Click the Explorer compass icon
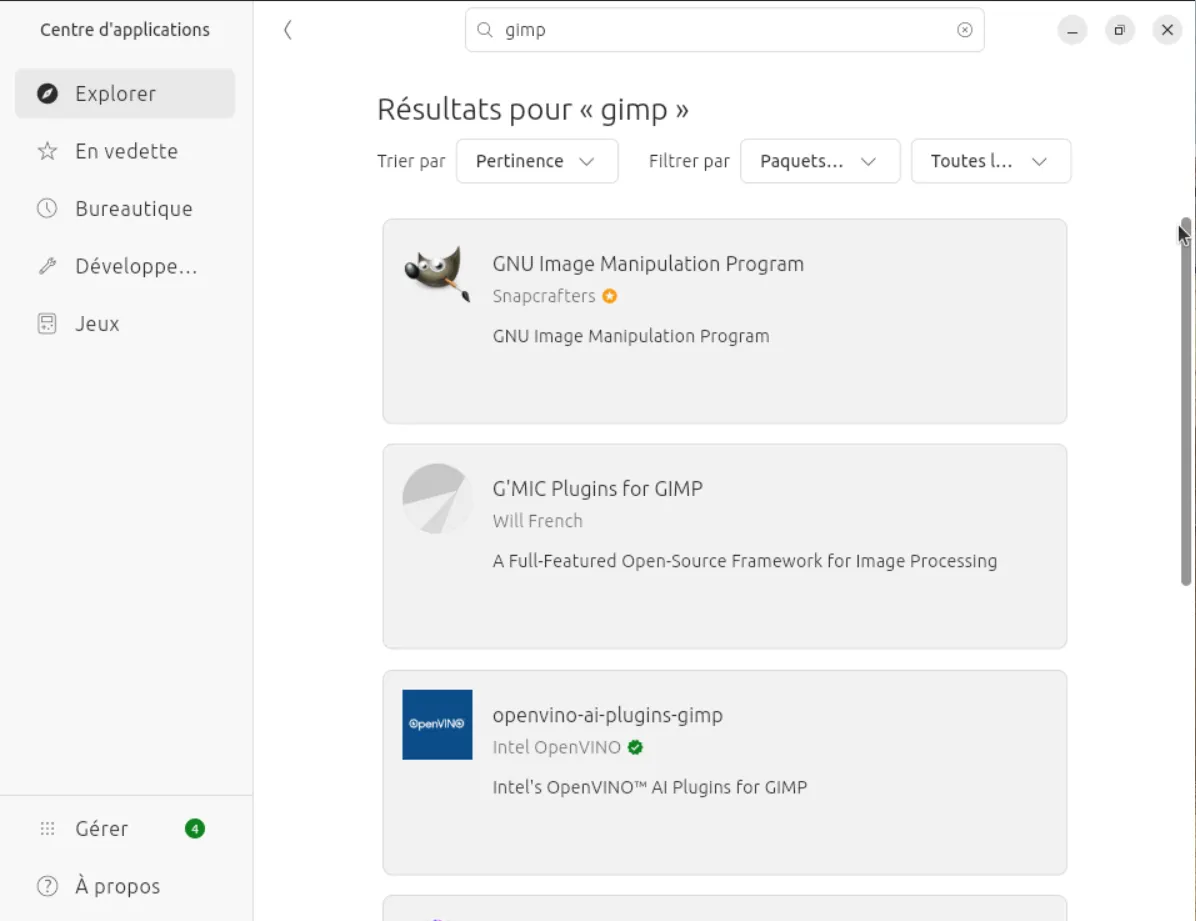This screenshot has height=921, width=1196. click(x=47, y=93)
